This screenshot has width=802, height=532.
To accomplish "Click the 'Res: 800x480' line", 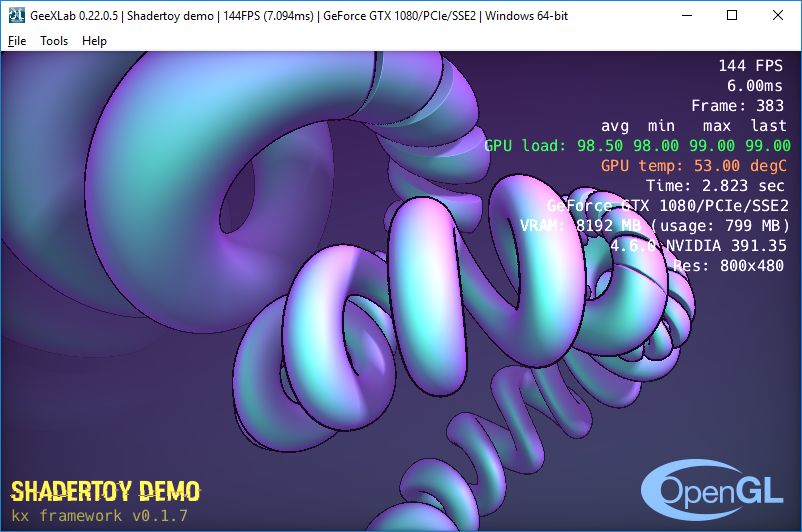I will [728, 265].
